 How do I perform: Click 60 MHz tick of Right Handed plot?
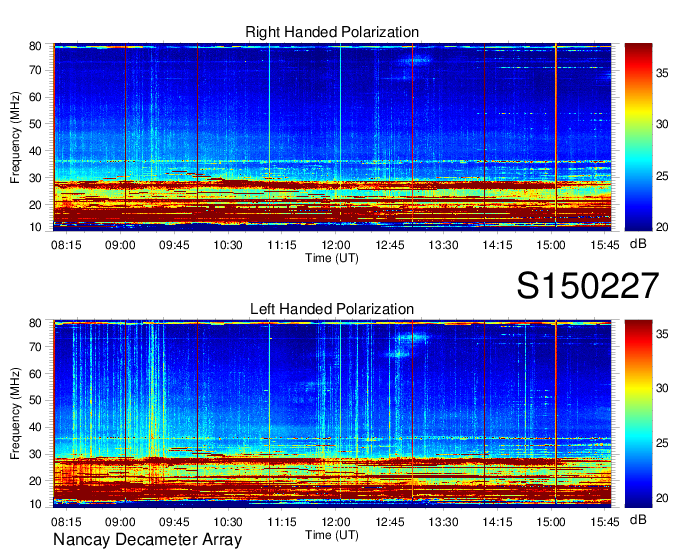click(35, 97)
